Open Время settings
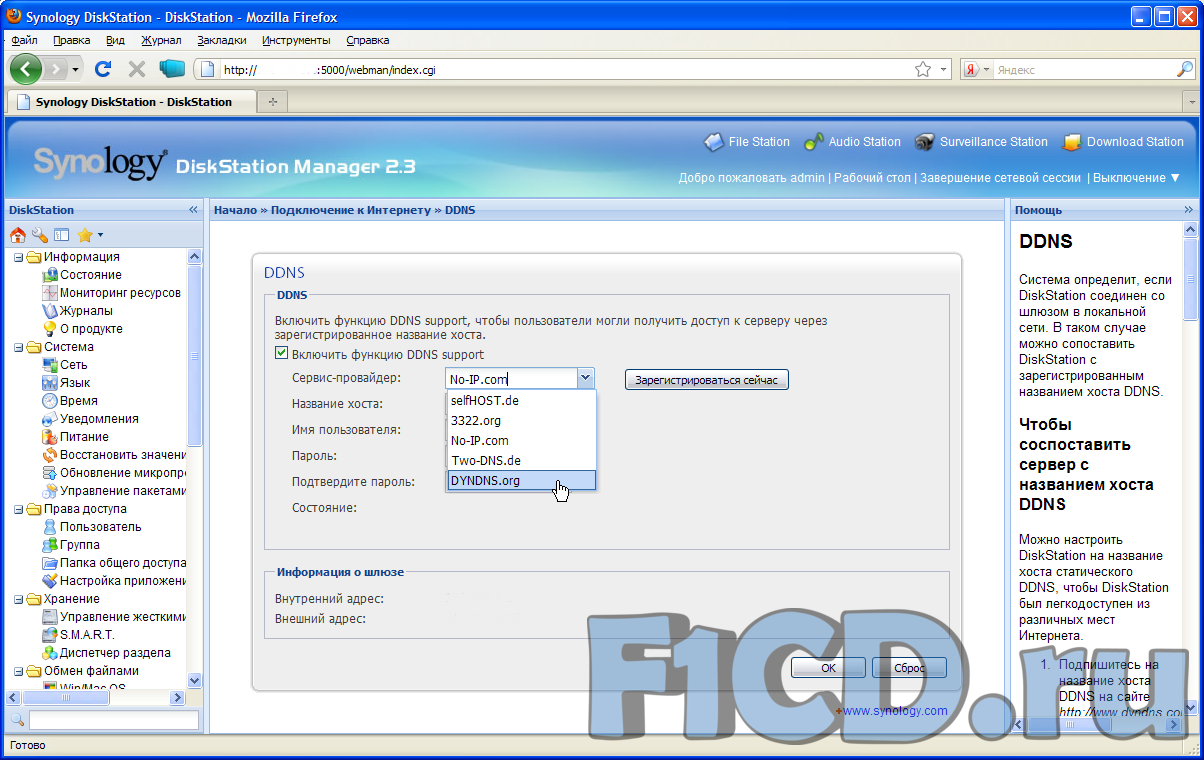 click(x=79, y=401)
